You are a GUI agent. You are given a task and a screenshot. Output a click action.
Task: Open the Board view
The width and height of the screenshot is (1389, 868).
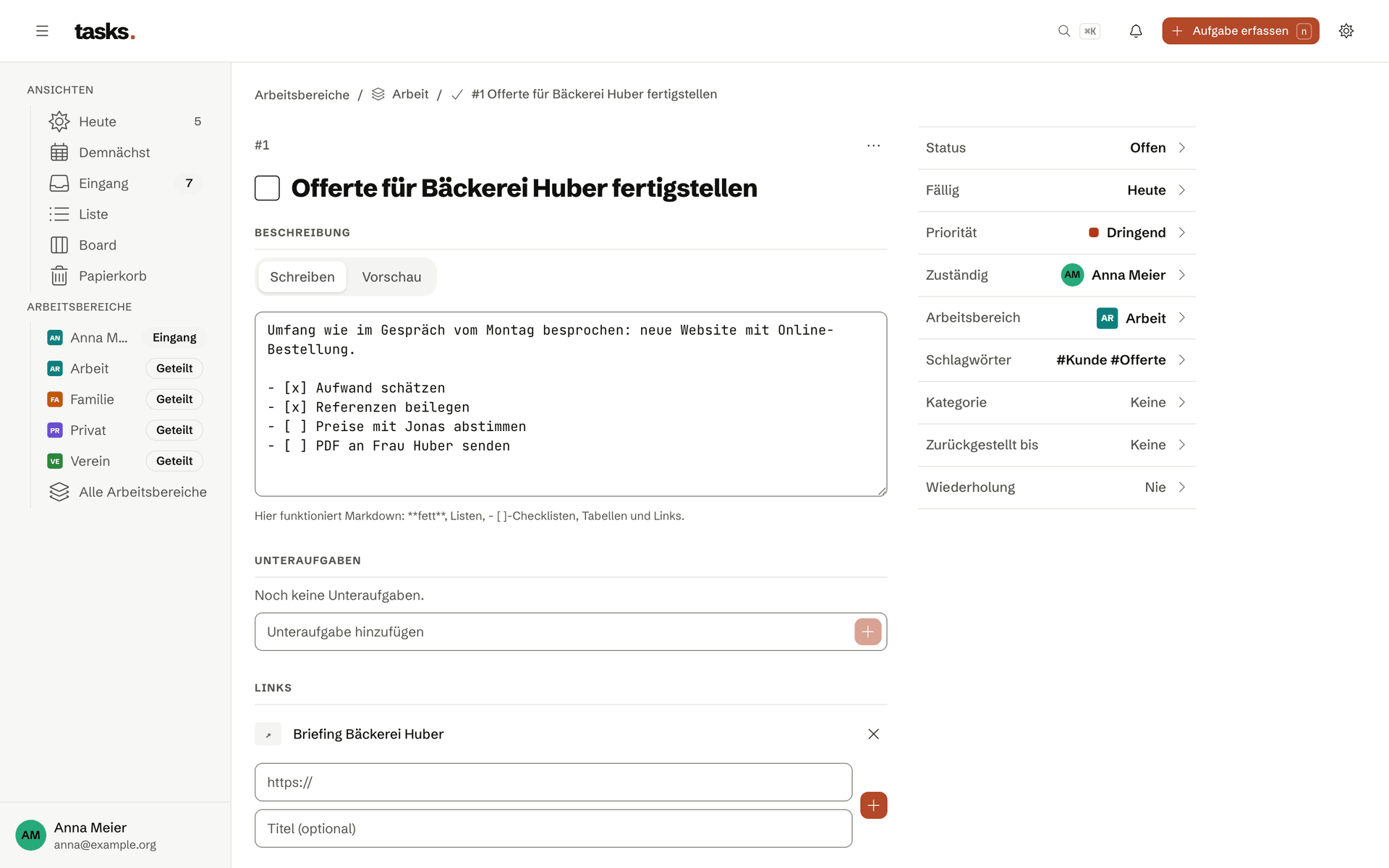(x=125, y=245)
